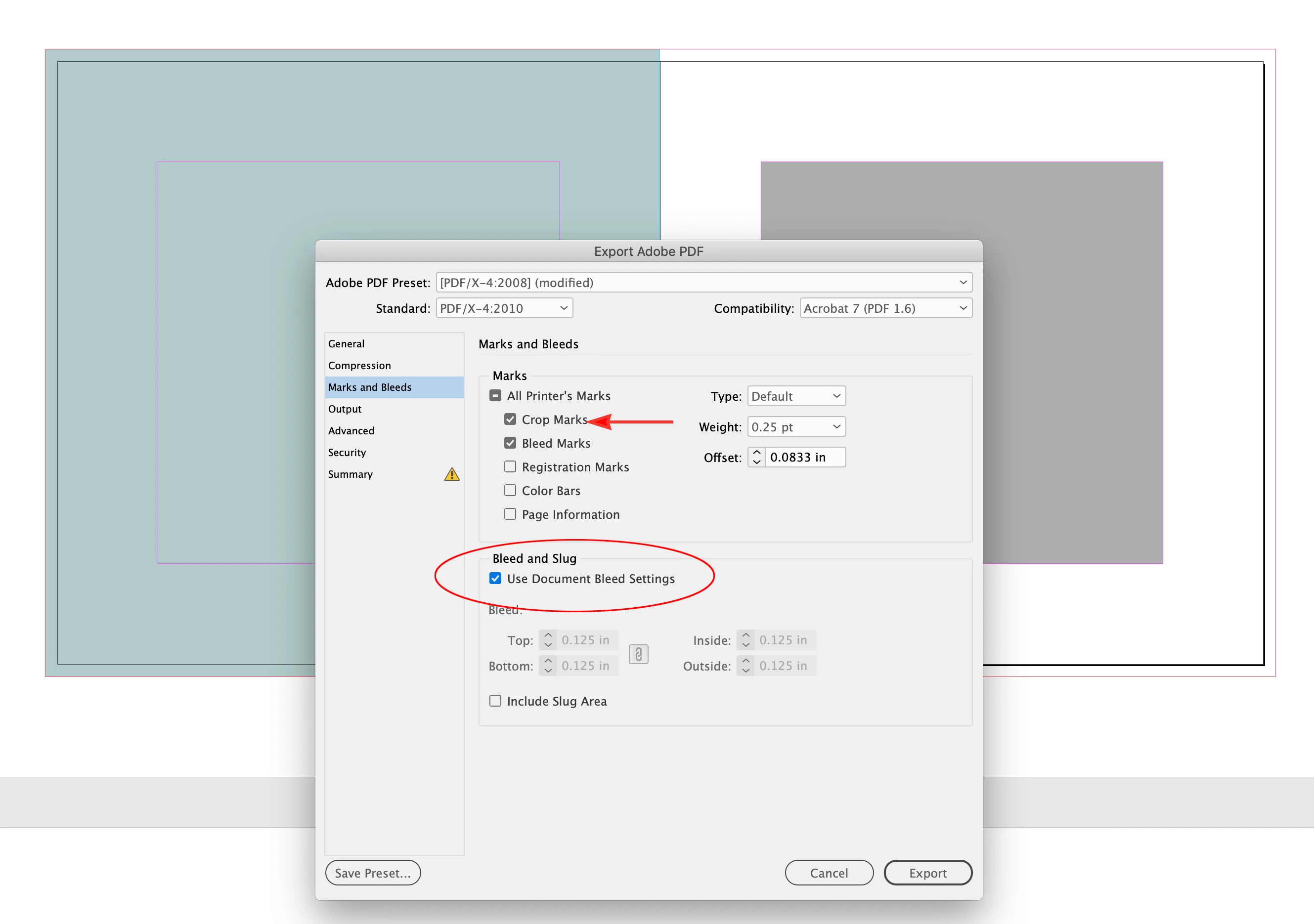Expand the Compatibility Acrobat 7 dropdown
Viewport: 1314px width, 924px height.
tap(885, 308)
